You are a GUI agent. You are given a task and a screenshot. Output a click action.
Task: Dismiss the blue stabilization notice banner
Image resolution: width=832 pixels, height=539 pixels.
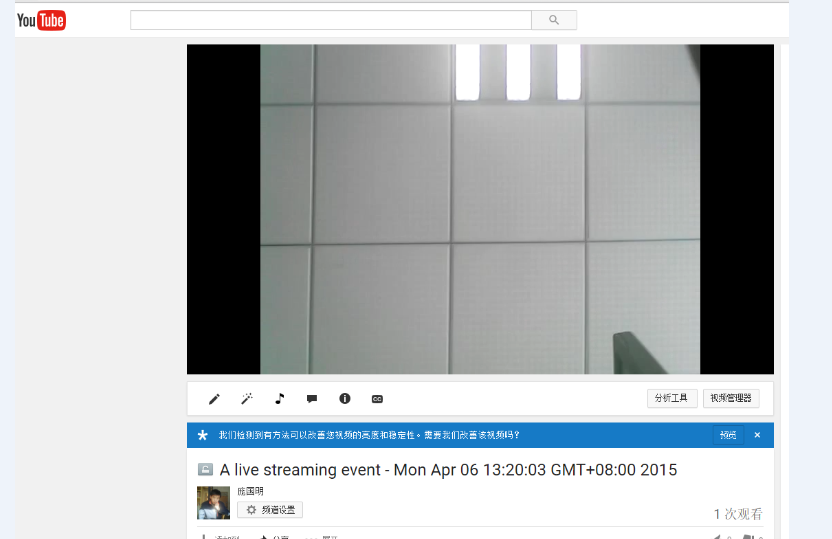pos(757,435)
